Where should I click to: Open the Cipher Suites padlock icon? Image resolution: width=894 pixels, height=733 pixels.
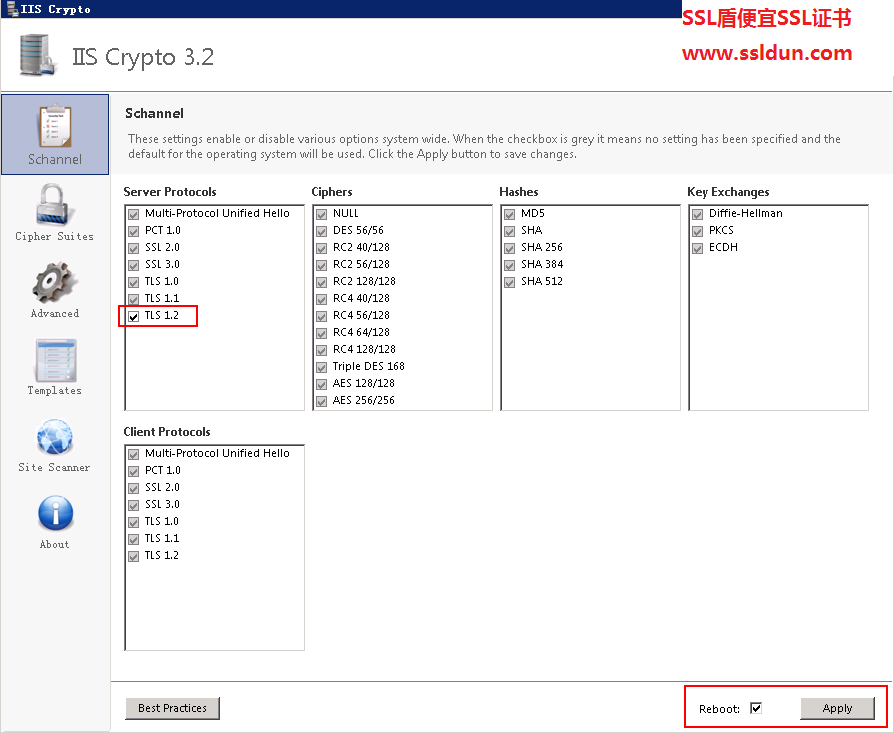click(55, 205)
